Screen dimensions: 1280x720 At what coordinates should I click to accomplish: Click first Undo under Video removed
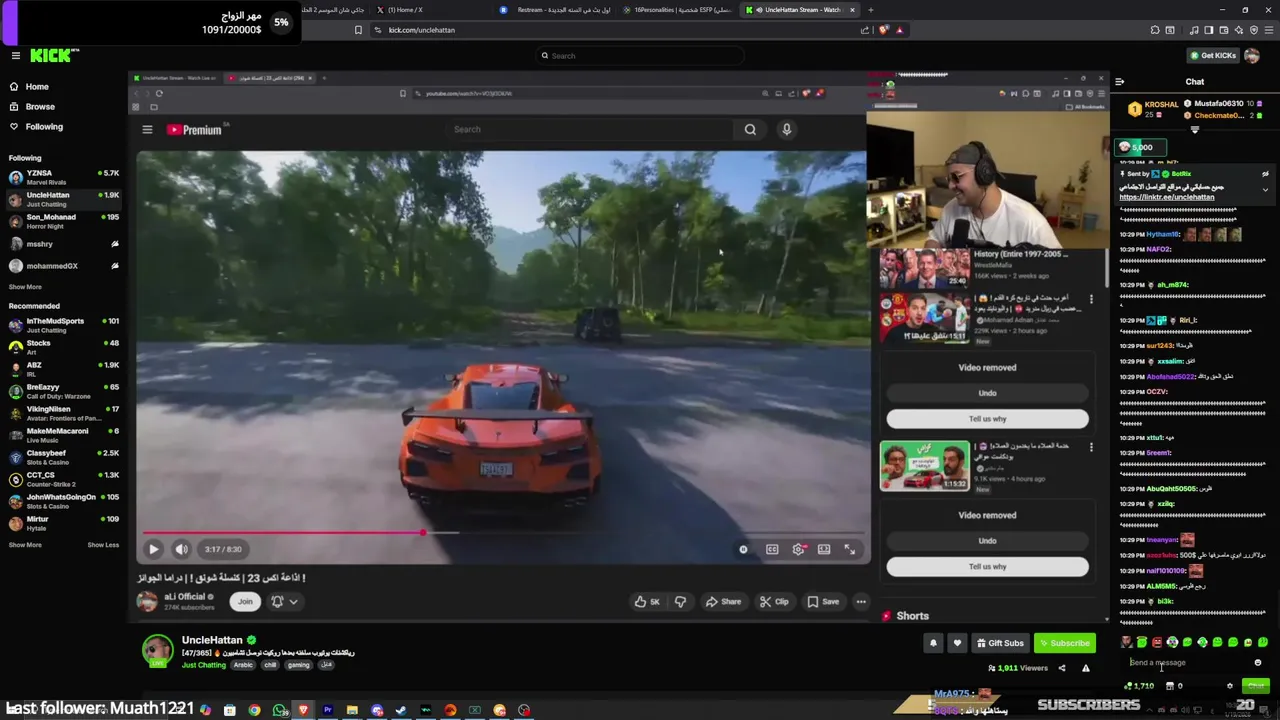pyautogui.click(x=987, y=393)
